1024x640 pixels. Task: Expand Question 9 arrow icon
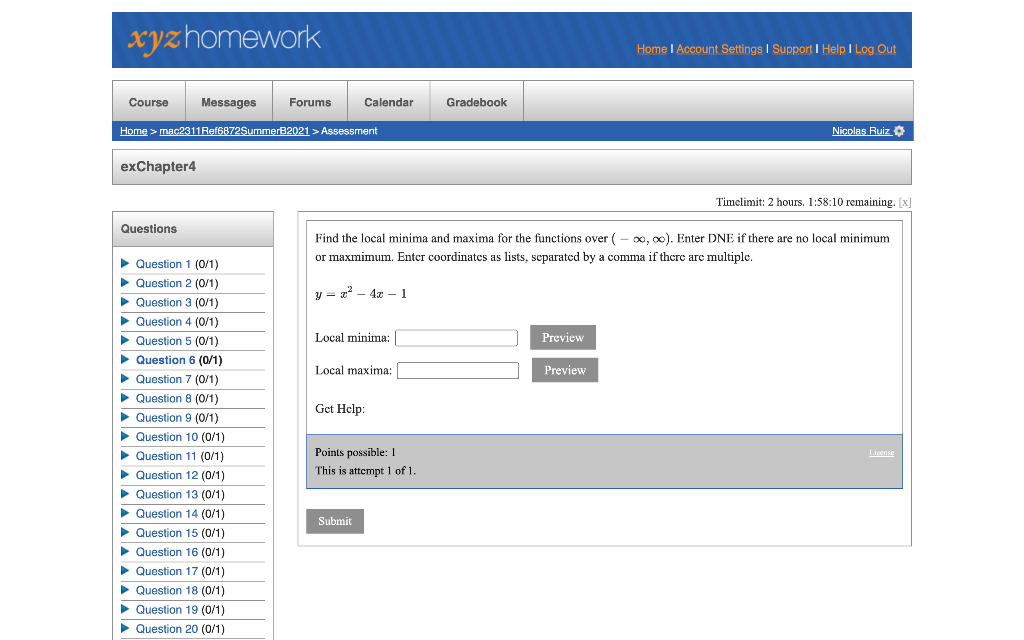click(x=125, y=417)
